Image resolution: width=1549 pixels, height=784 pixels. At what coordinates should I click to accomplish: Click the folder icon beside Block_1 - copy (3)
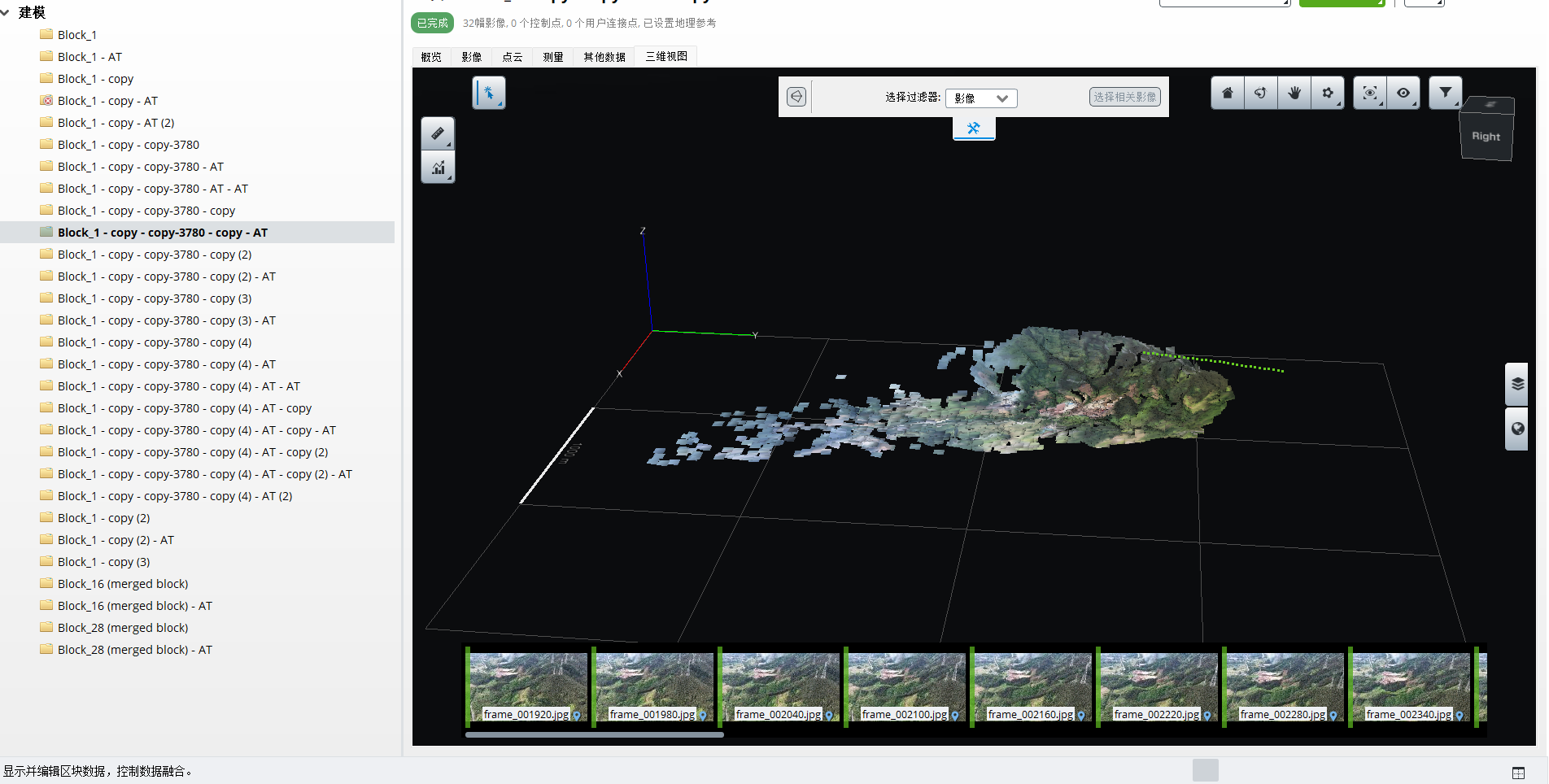[46, 562]
